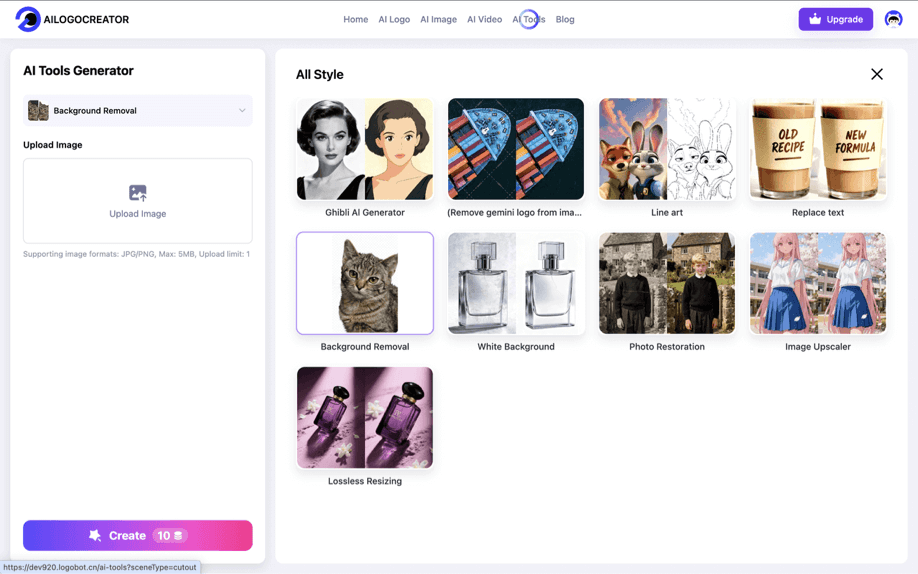
Task: Open the AI Tools menu item
Action: [529, 19]
